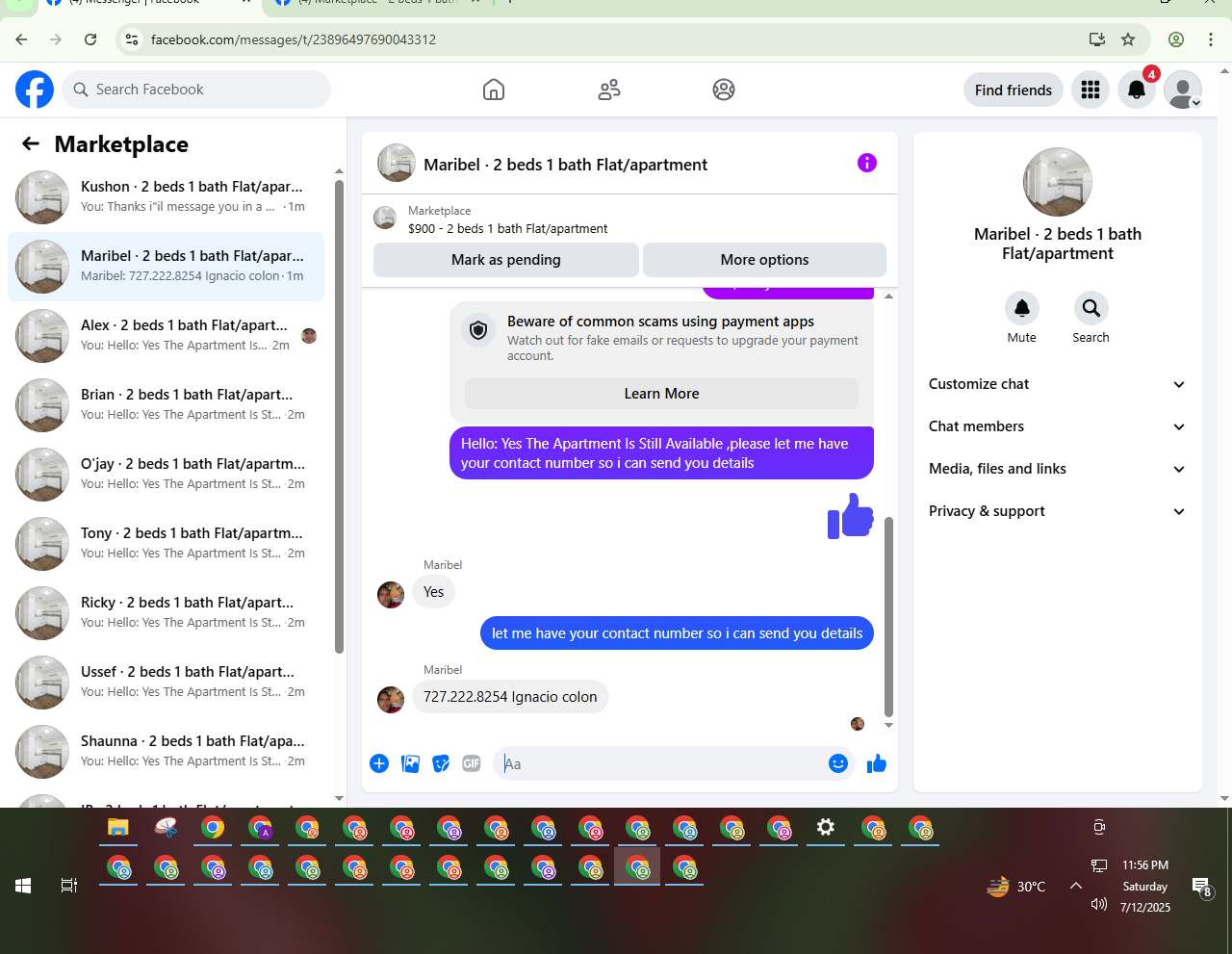
Task: Open Ussef conversation
Action: pos(166,683)
